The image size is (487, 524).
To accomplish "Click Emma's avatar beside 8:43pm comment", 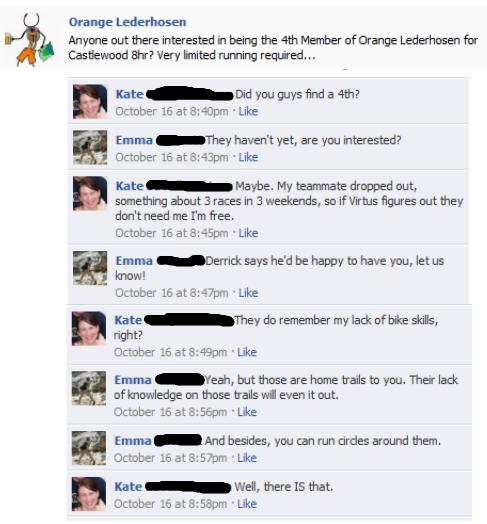I will (90, 147).
